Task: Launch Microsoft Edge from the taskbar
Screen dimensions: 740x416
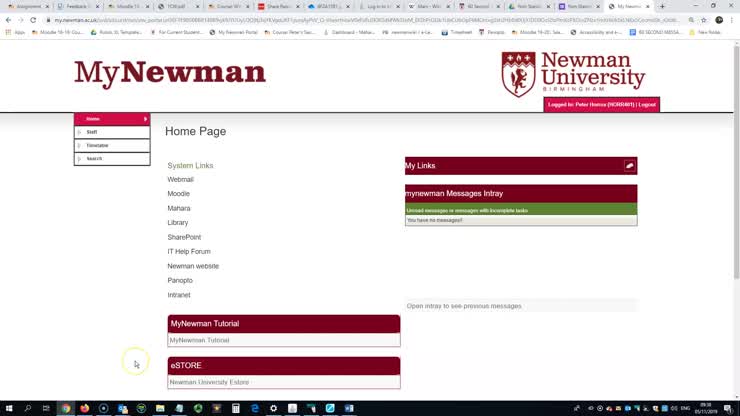Action: (x=255, y=408)
